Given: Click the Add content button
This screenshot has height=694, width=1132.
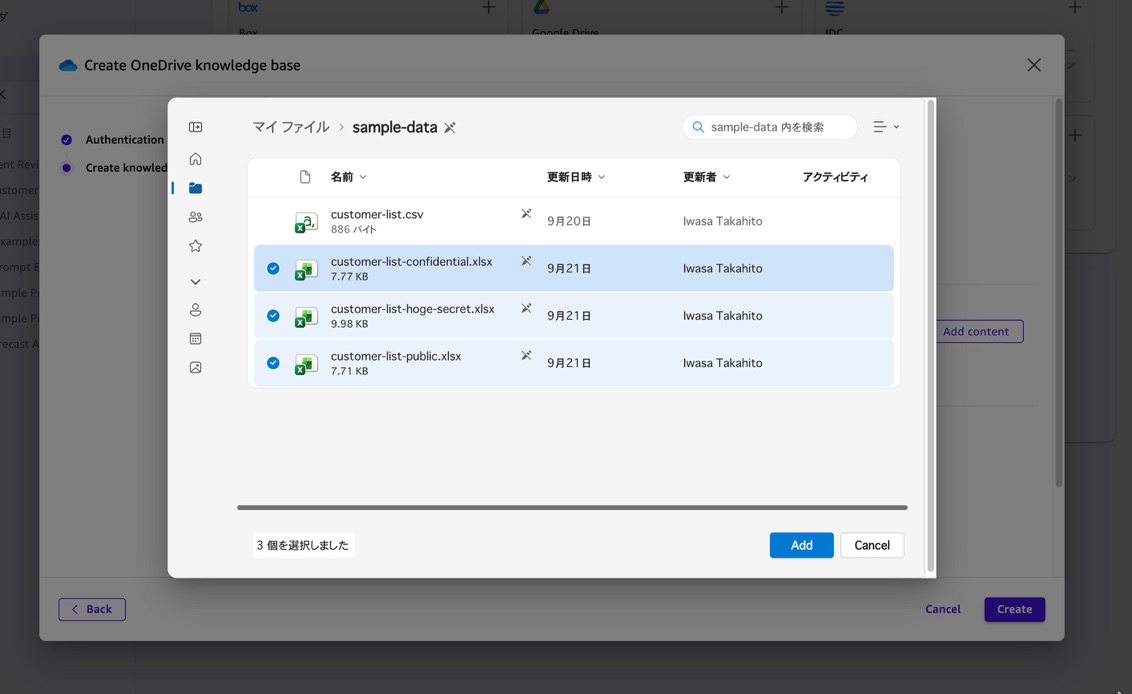Looking at the screenshot, I should point(980,331).
